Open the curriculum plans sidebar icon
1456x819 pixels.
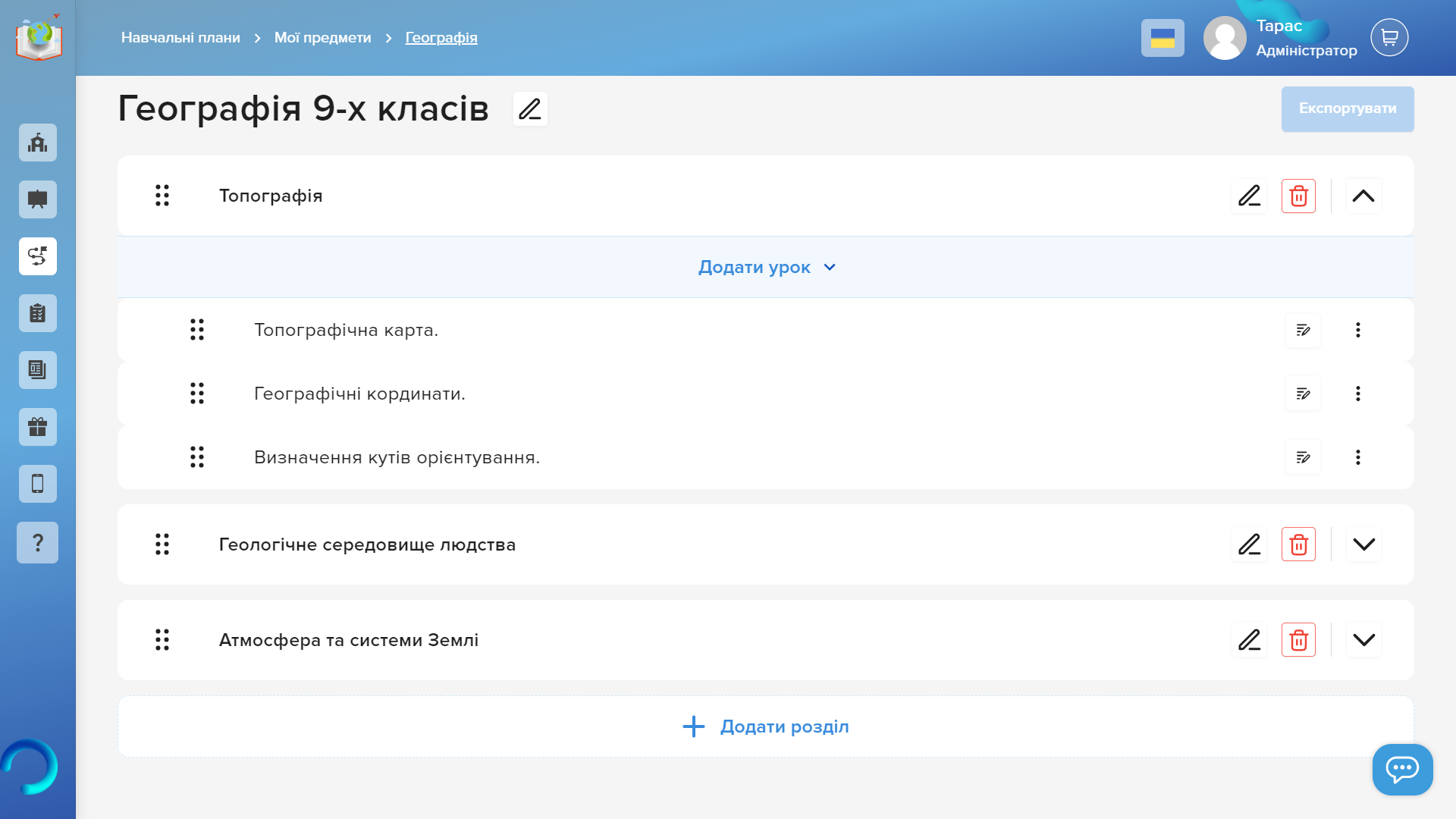(x=38, y=256)
